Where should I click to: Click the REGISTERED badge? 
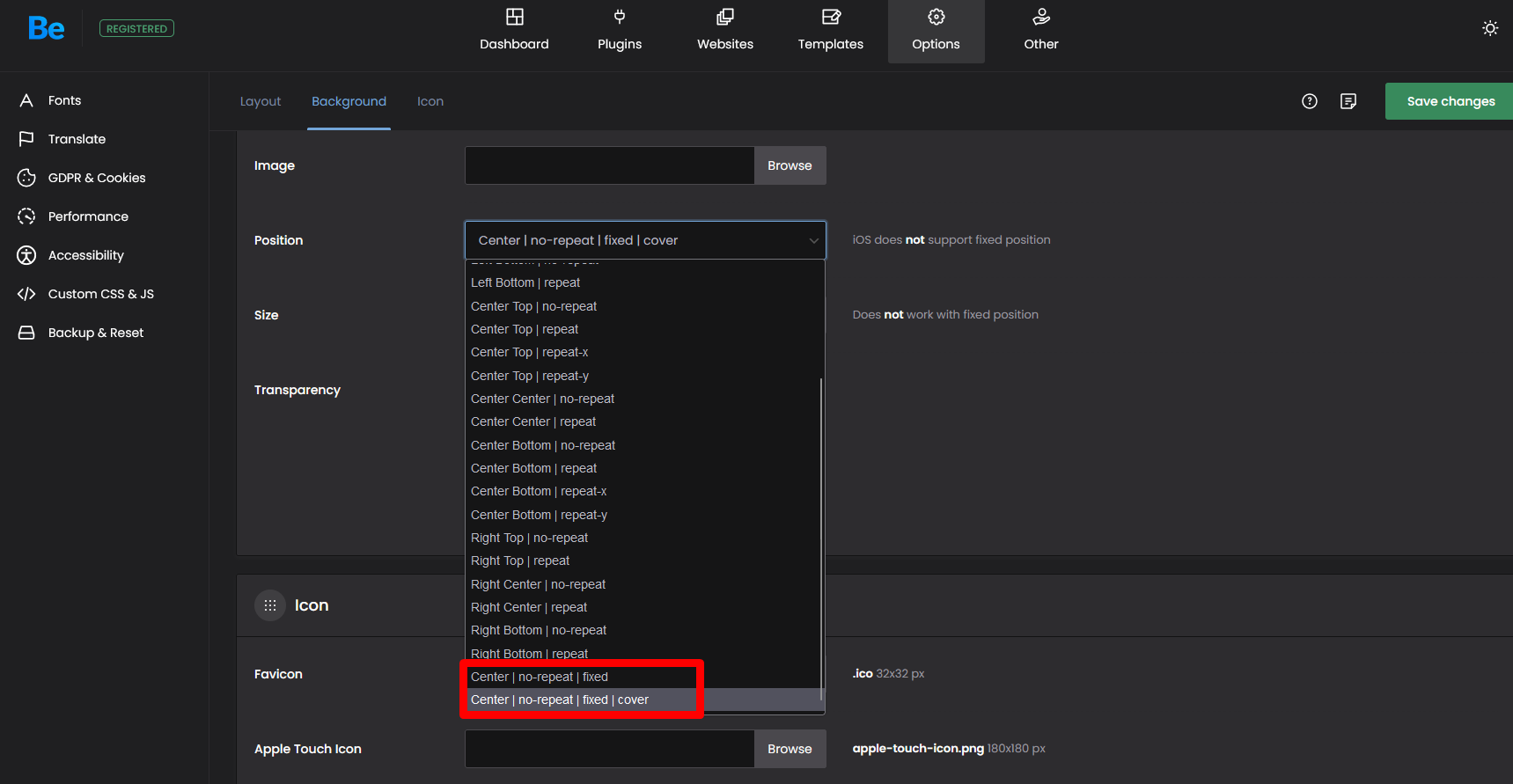[136, 28]
